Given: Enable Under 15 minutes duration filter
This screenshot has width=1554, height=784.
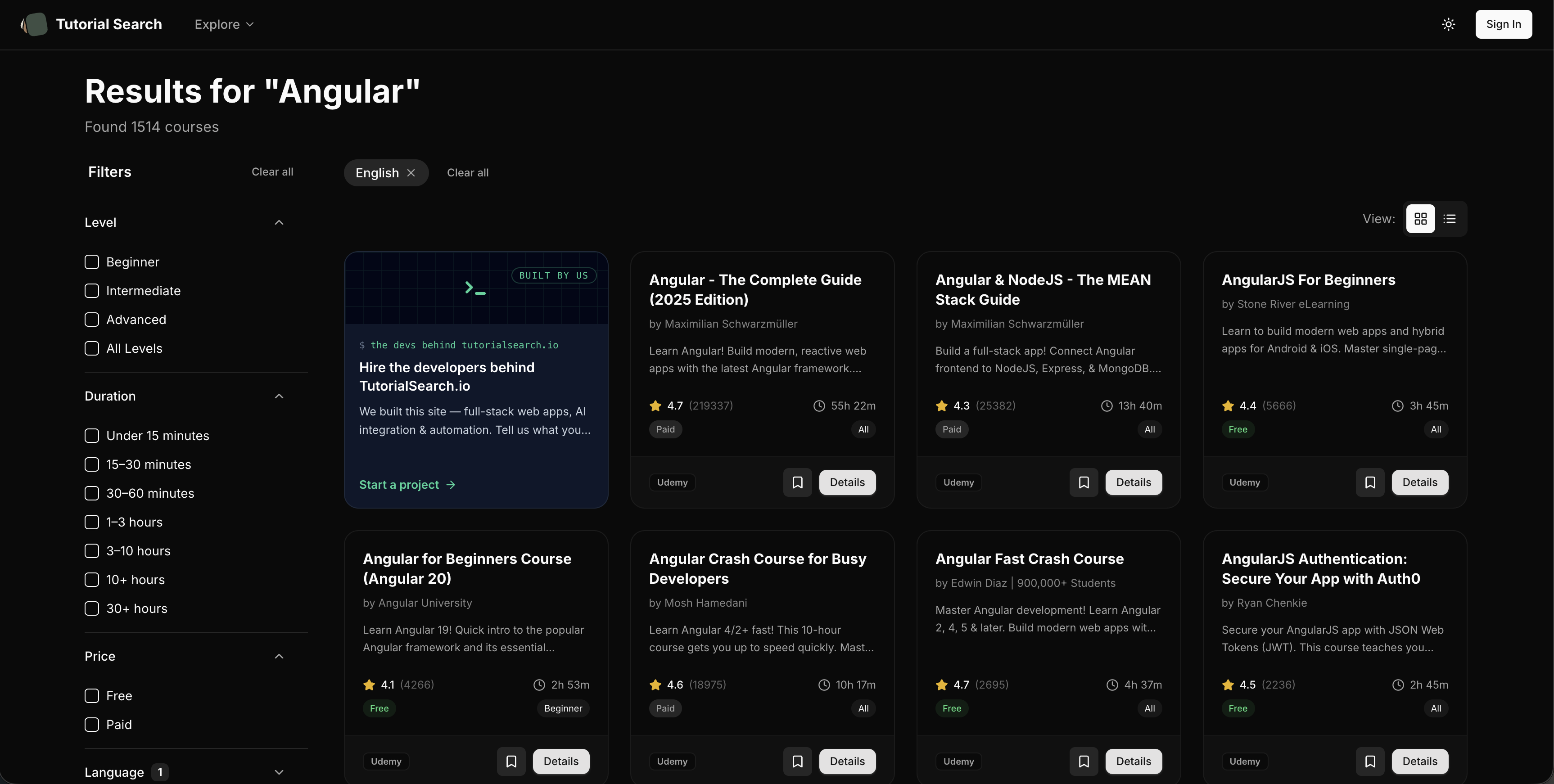Looking at the screenshot, I should 92,436.
